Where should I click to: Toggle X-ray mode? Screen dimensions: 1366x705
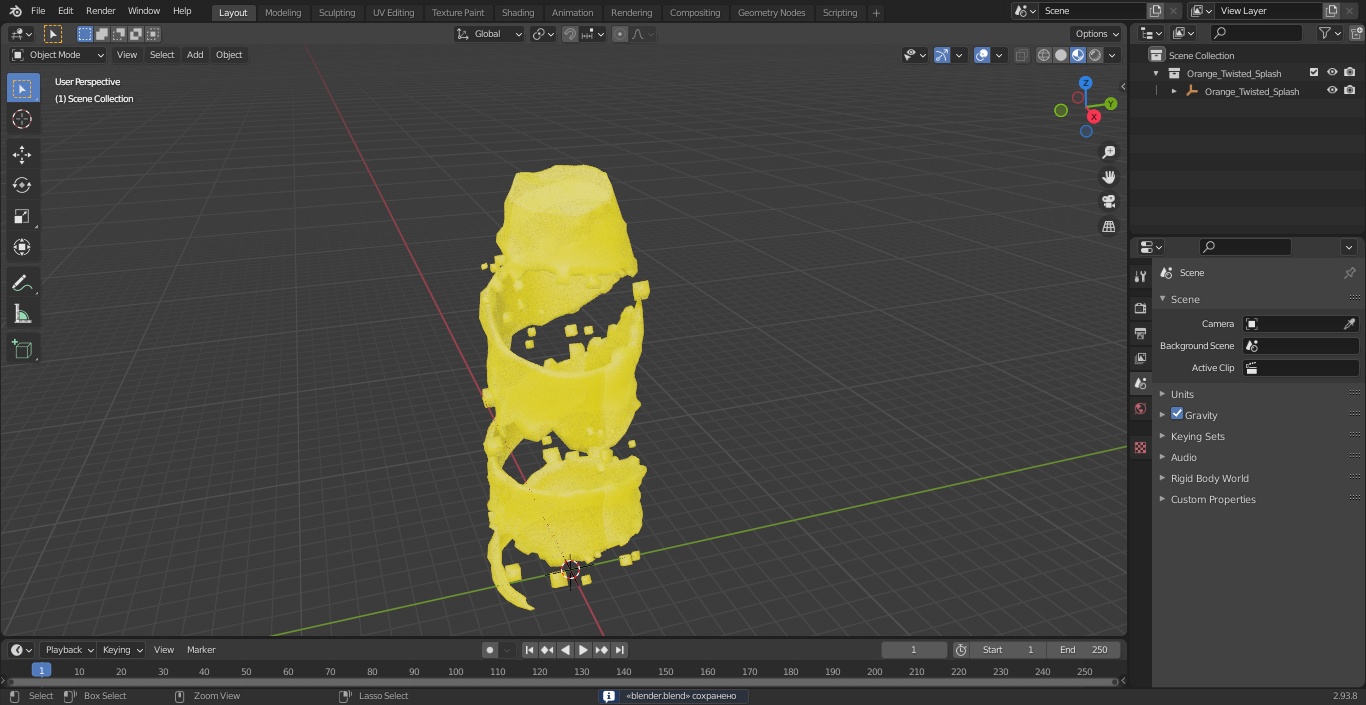1021,55
